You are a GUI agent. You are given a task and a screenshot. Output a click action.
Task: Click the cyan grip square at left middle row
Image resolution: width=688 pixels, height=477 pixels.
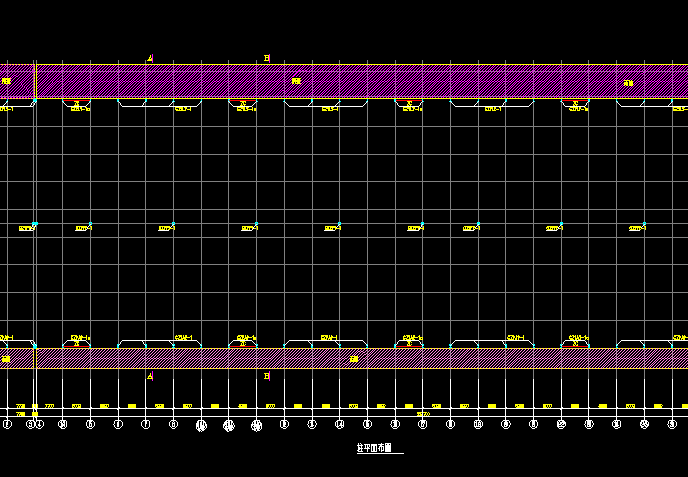pyautogui.click(x=34, y=224)
